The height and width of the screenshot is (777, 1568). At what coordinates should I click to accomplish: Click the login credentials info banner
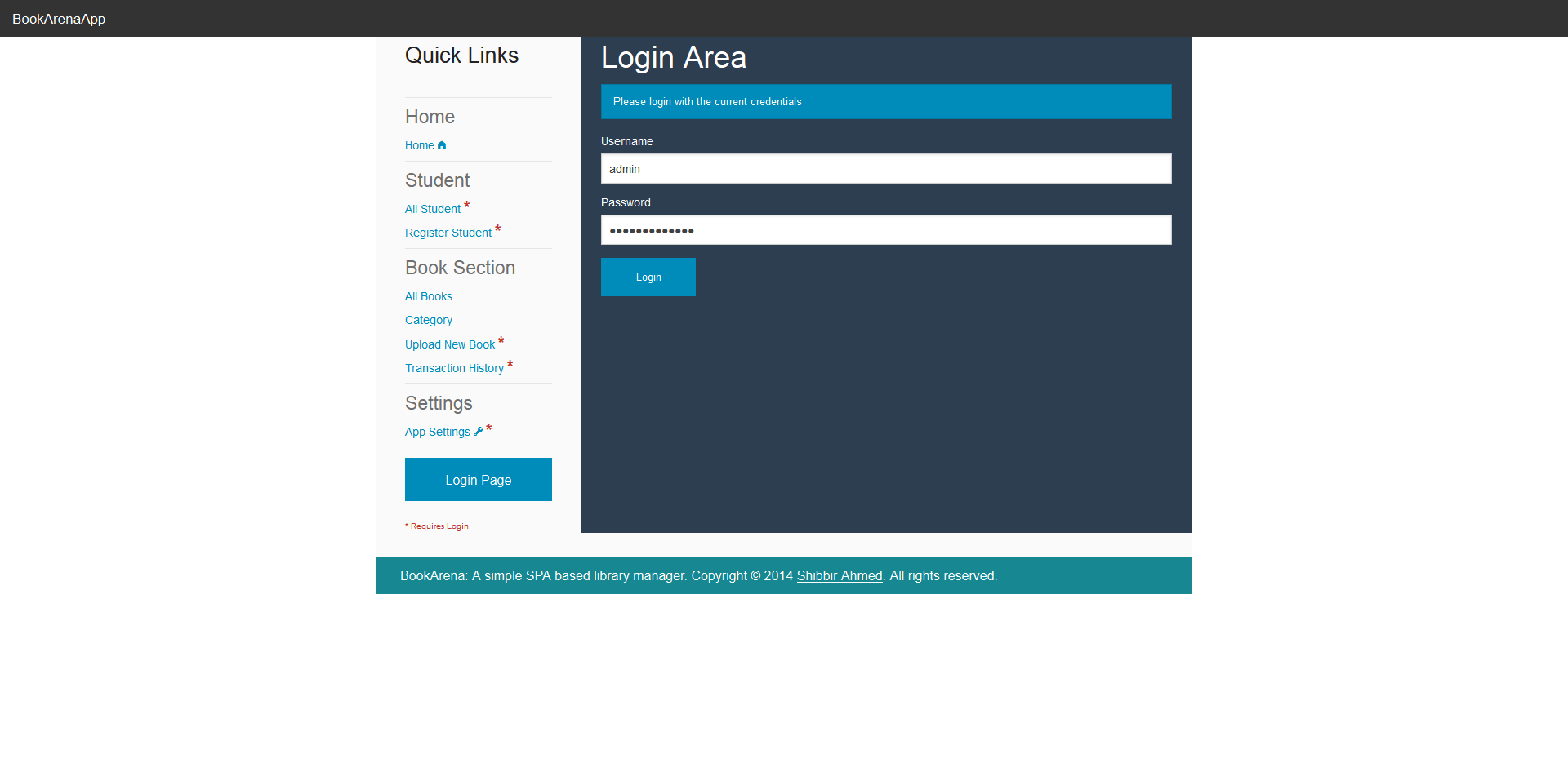(x=885, y=102)
